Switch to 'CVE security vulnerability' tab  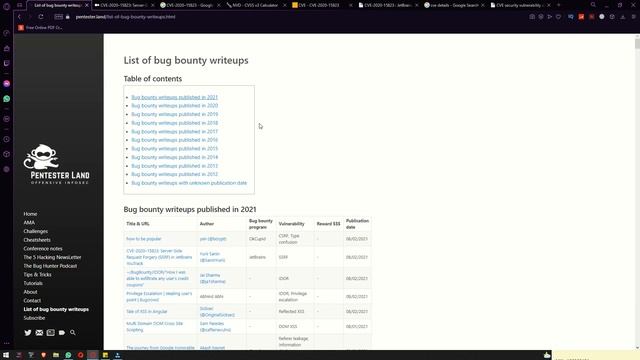(519, 5)
